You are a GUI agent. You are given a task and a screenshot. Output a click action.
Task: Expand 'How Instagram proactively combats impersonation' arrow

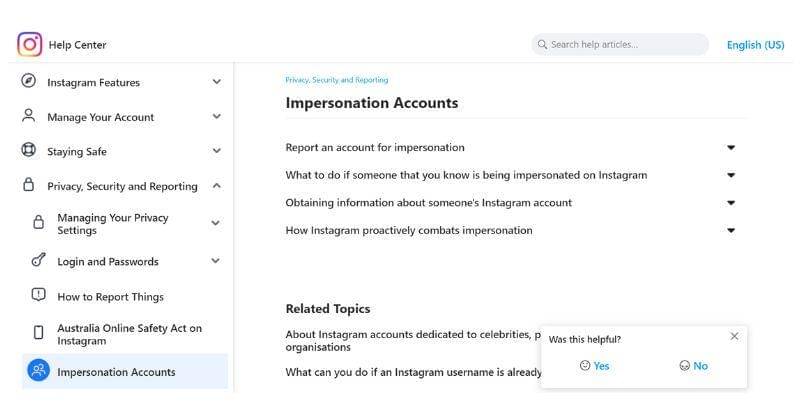[x=731, y=231]
